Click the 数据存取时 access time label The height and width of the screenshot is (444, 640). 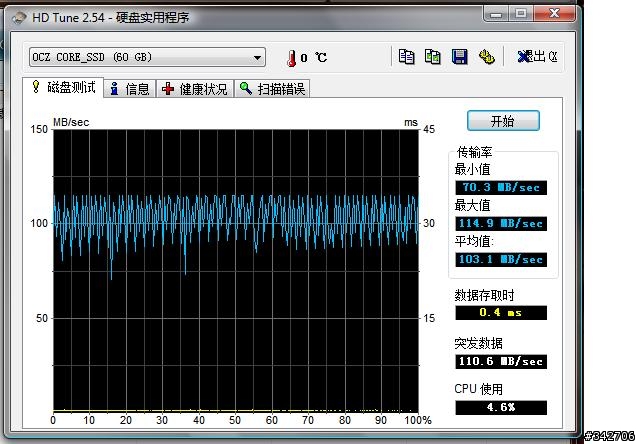(x=484, y=295)
